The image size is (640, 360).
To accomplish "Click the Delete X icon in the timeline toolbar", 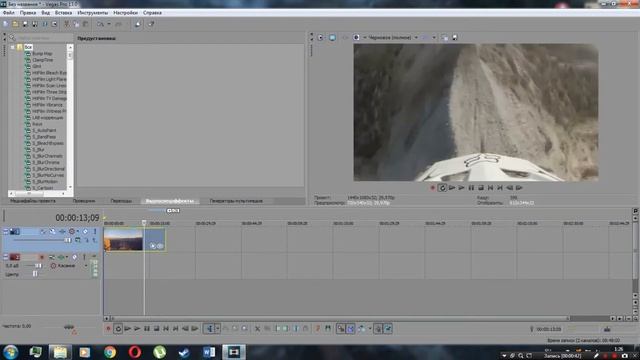I will [x=257, y=329].
